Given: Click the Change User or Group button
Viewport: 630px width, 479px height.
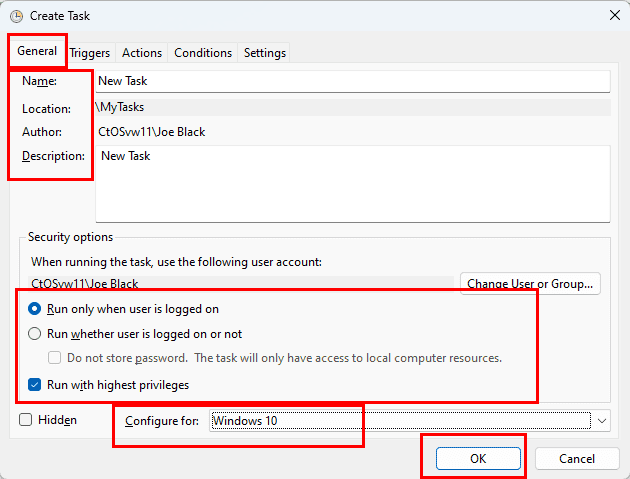Looking at the screenshot, I should pos(530,284).
